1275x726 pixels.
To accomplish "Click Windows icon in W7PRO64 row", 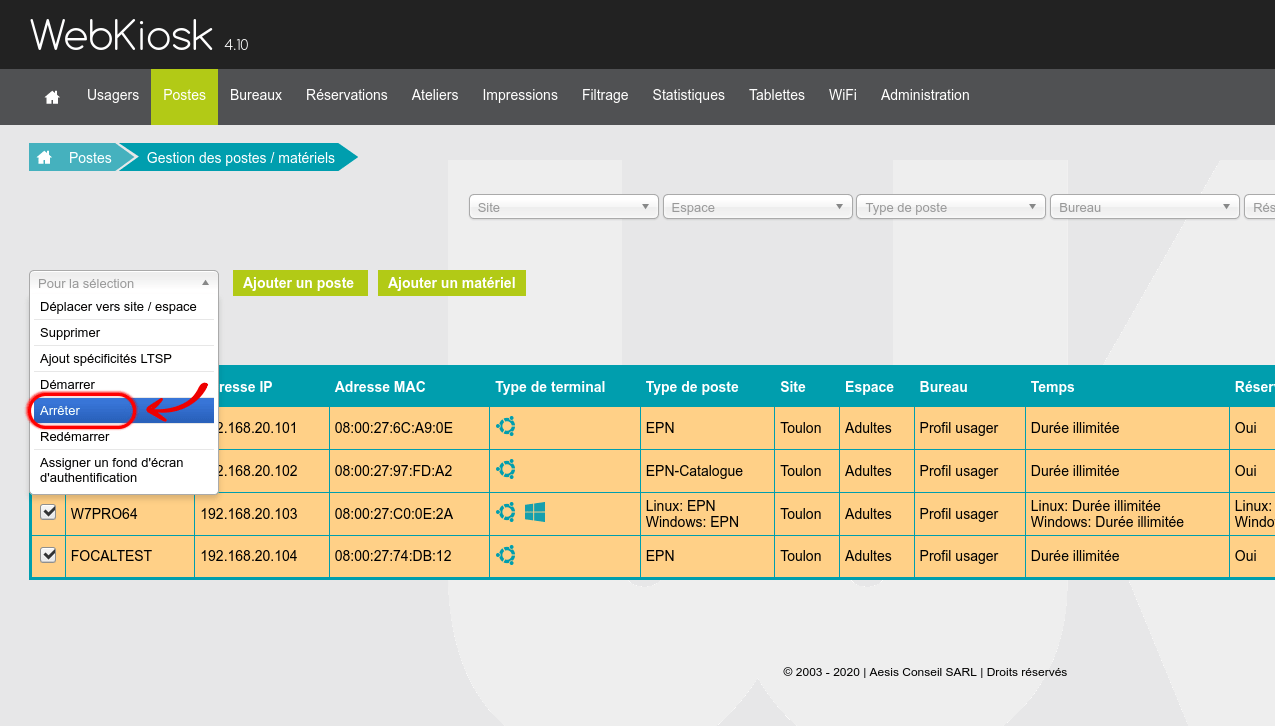I will tap(535, 512).
